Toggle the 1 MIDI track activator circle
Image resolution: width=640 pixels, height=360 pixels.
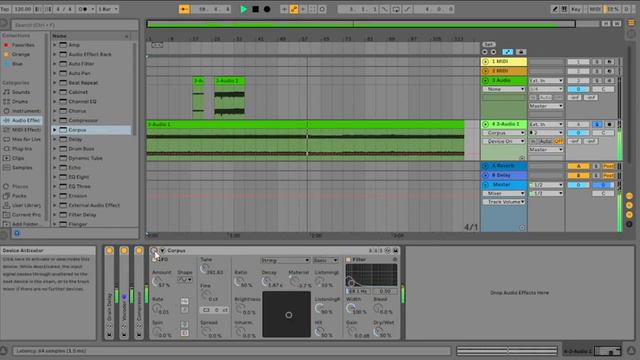click(x=485, y=62)
